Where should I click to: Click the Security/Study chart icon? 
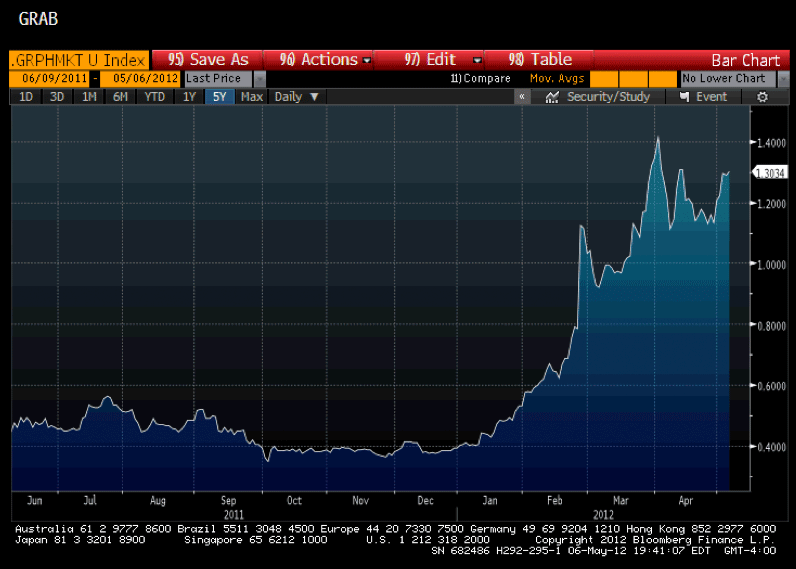(x=551, y=97)
